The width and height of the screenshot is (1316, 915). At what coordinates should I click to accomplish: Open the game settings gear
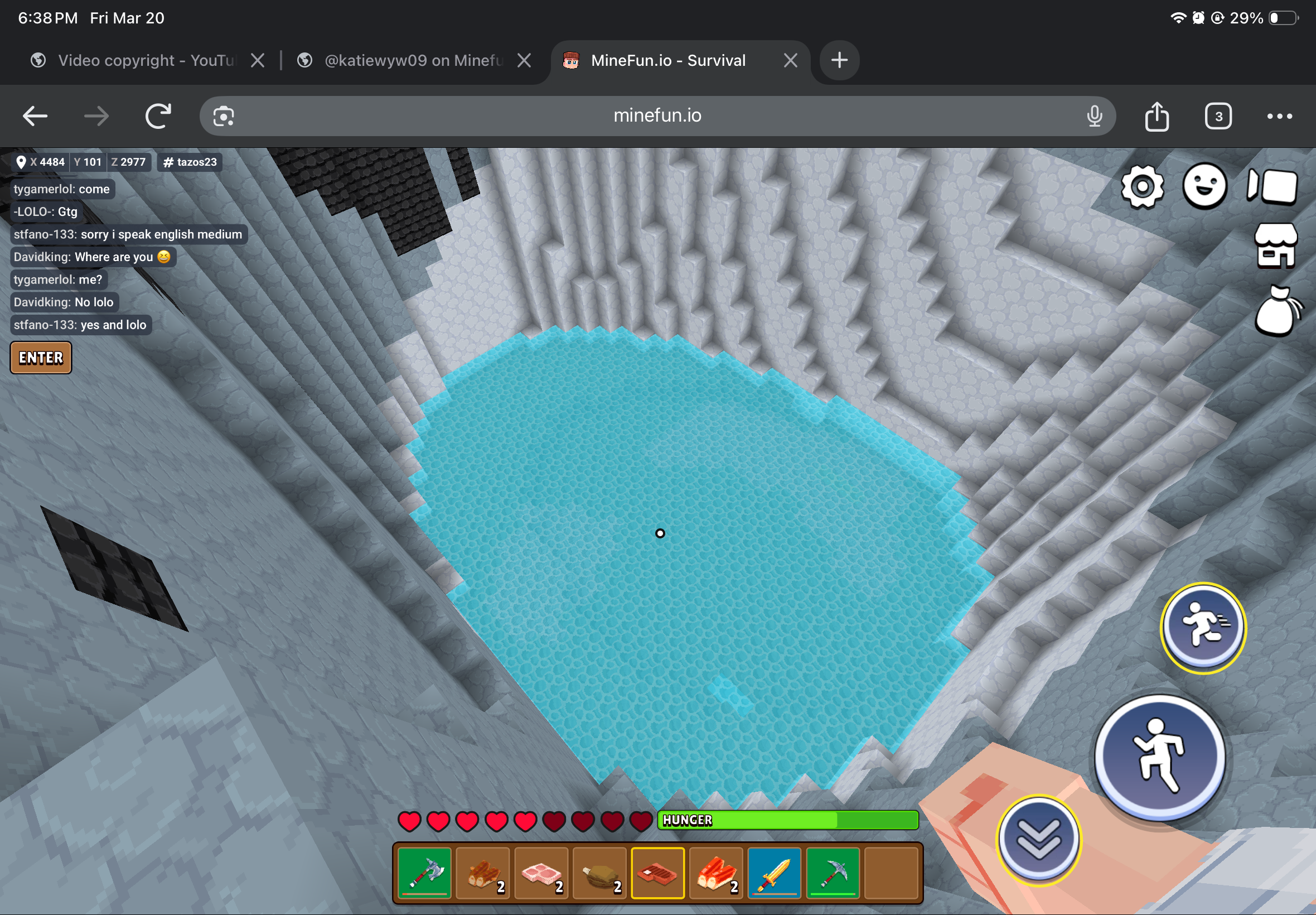pyautogui.click(x=1142, y=186)
